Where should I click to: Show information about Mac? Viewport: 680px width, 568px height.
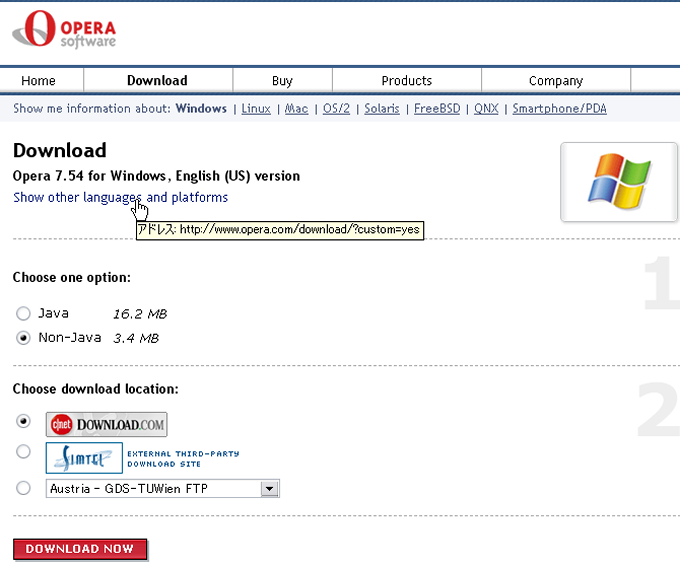(296, 109)
